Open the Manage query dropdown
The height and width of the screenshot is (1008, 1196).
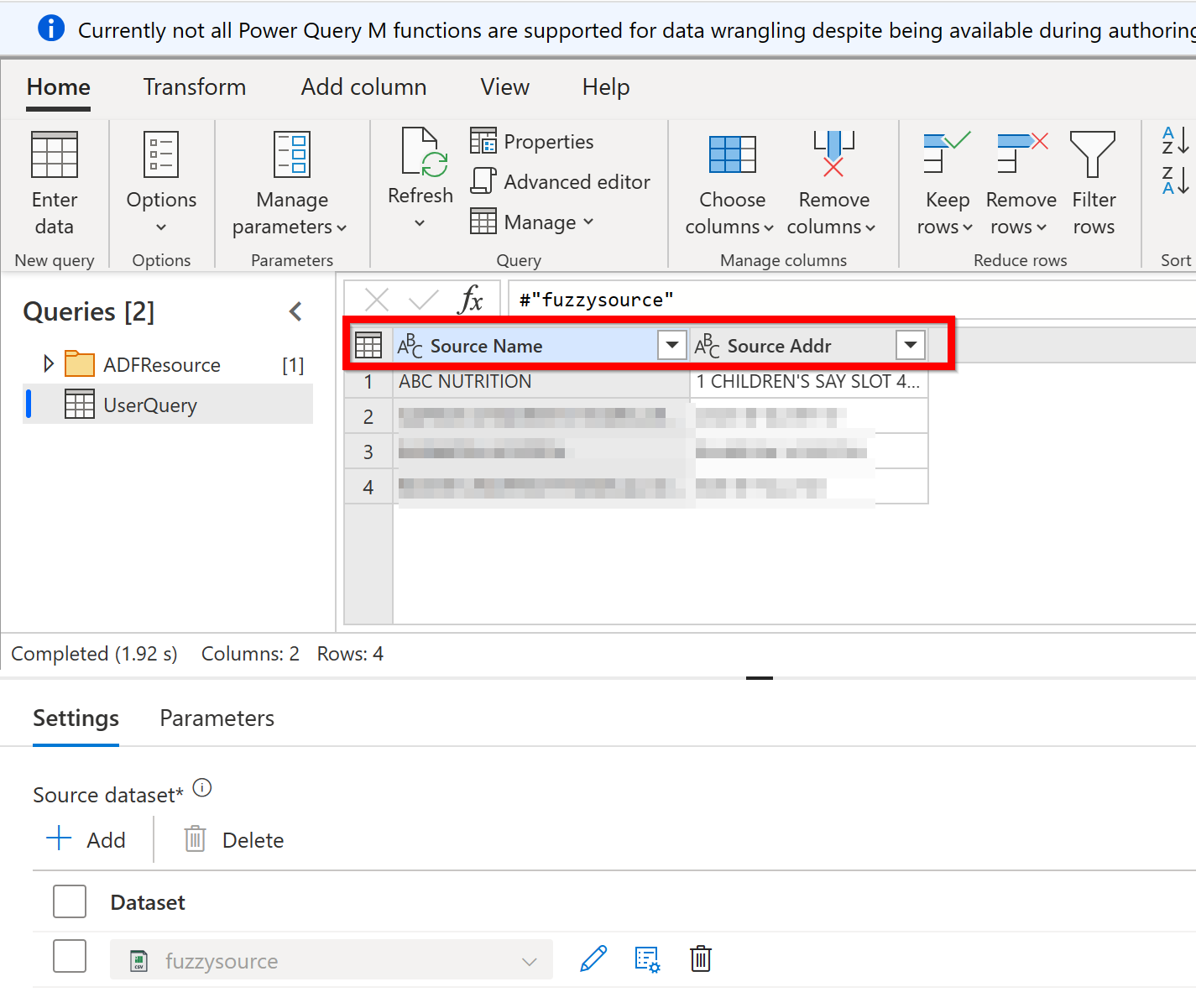[532, 222]
